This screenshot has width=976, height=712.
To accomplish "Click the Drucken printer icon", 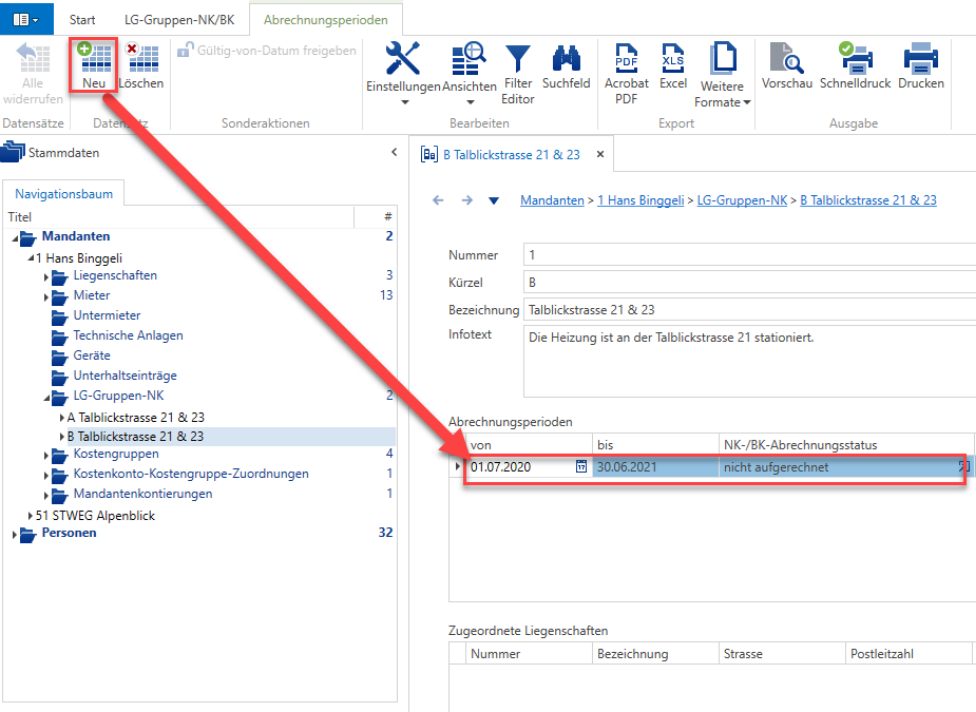I will (x=921, y=58).
